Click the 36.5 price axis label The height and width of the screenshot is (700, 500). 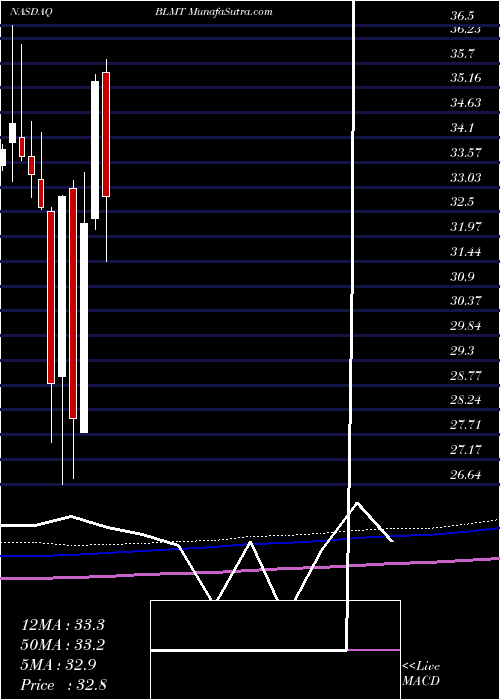462,17
